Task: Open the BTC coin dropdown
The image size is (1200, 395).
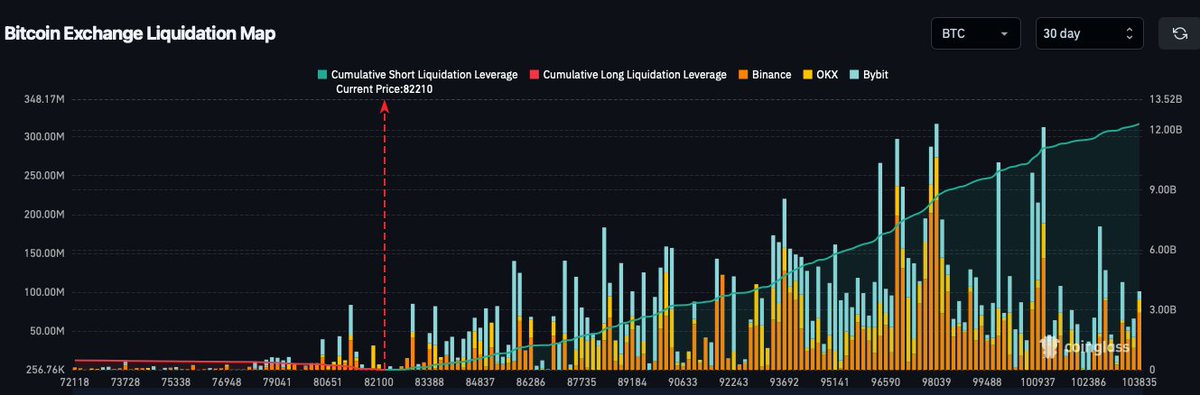Action: pos(975,33)
